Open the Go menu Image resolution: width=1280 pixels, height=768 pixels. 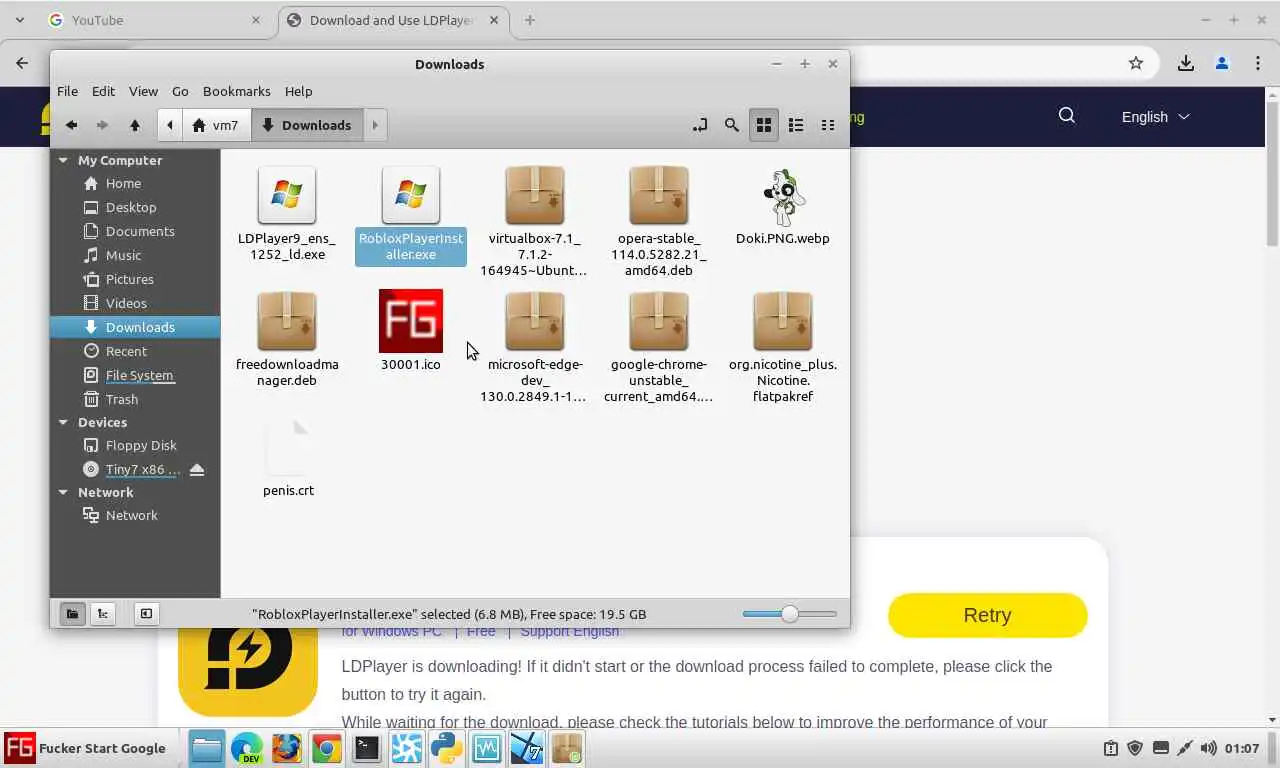point(180,91)
